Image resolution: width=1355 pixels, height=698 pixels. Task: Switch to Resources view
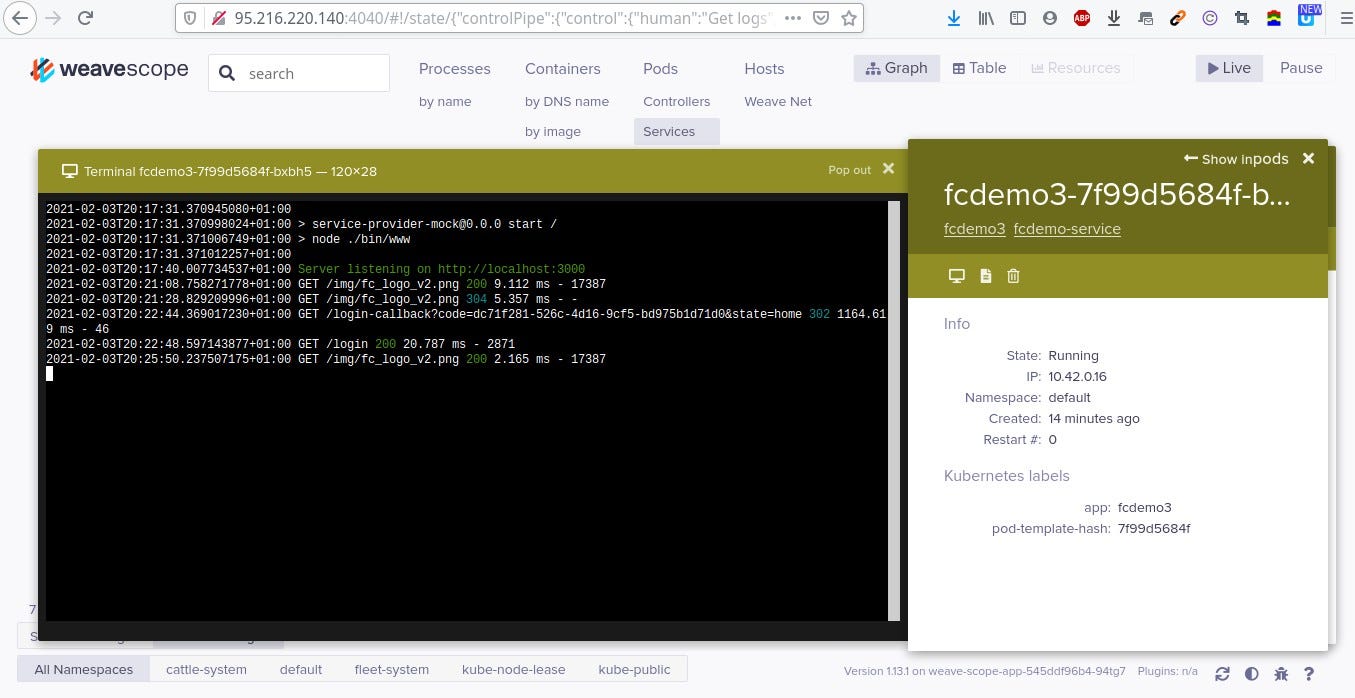pos(1076,68)
